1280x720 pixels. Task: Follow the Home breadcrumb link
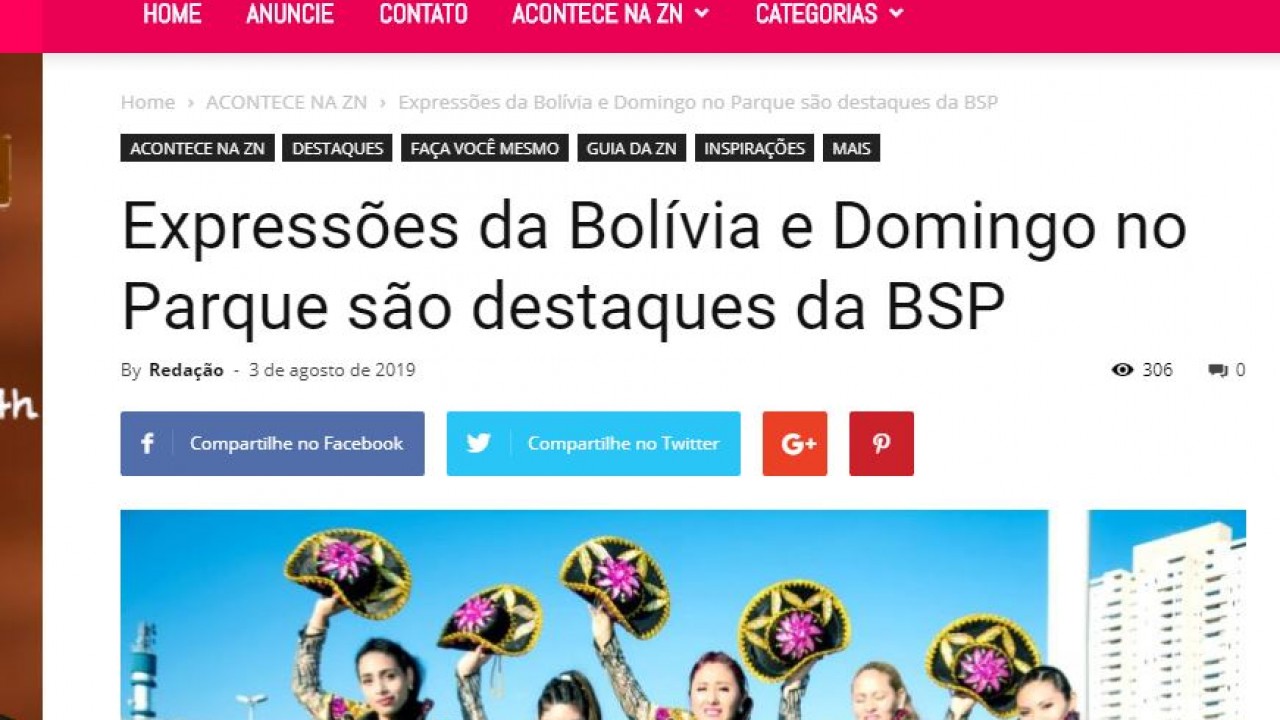click(148, 102)
